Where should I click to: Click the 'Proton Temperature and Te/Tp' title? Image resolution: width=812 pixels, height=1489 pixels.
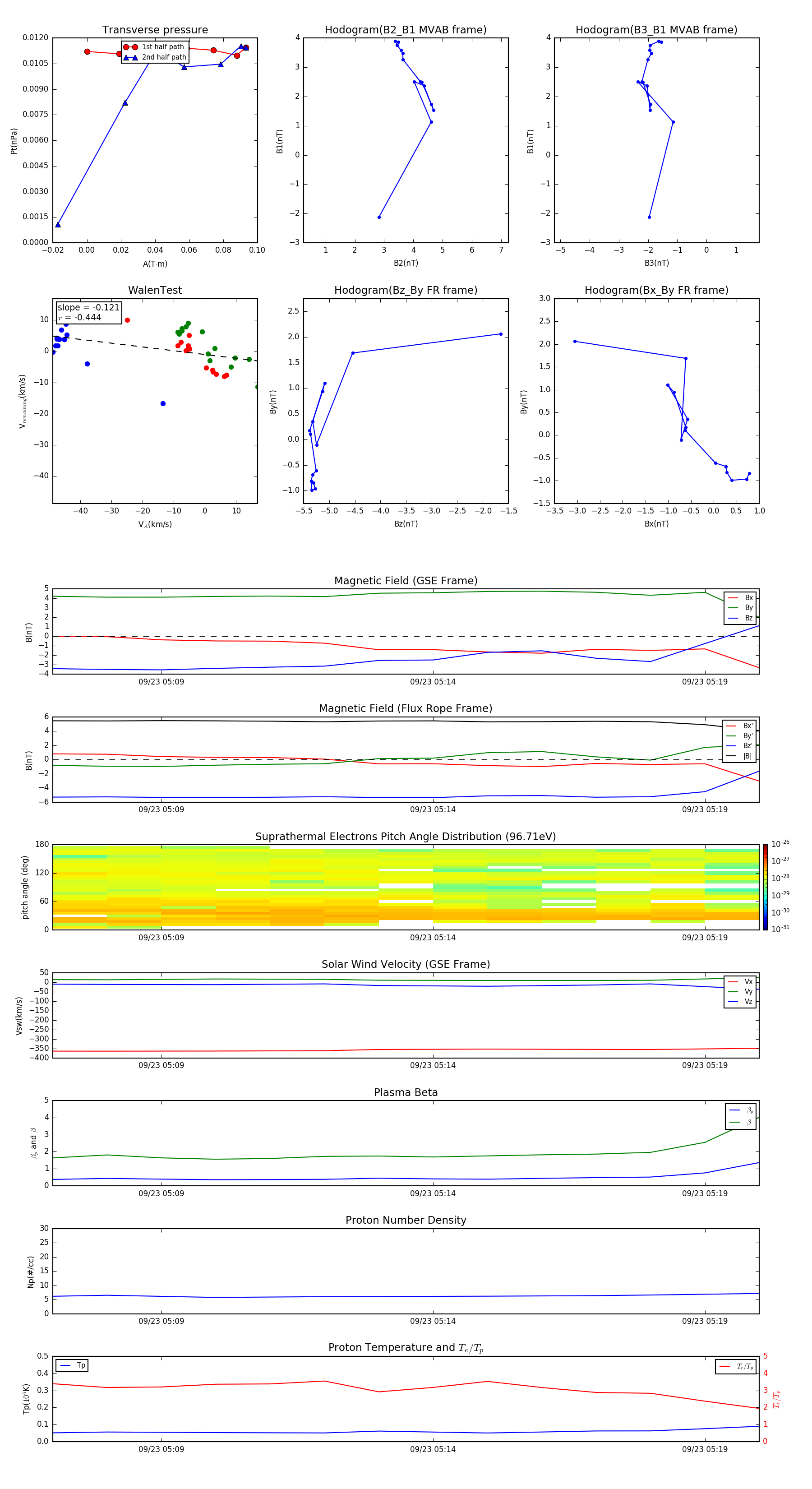point(406,1348)
